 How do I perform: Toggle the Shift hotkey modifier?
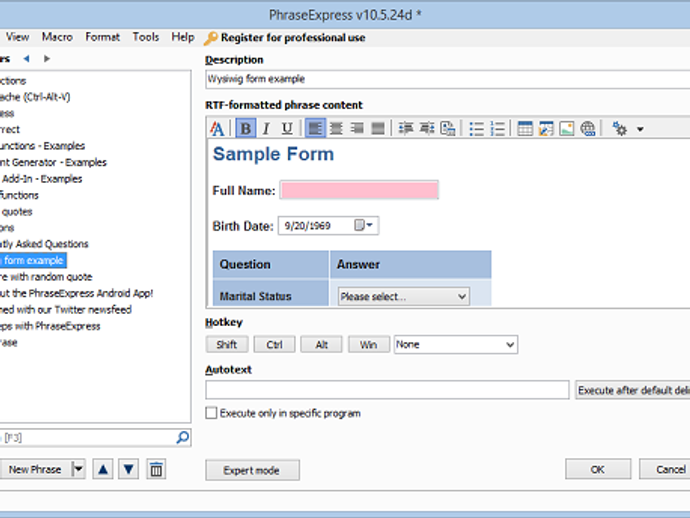pos(227,345)
